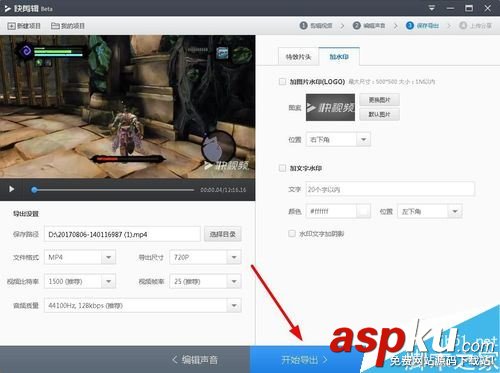Select step 4 上传分享 in wizard
Image resolution: width=500 pixels, height=373 pixels.
(x=476, y=25)
